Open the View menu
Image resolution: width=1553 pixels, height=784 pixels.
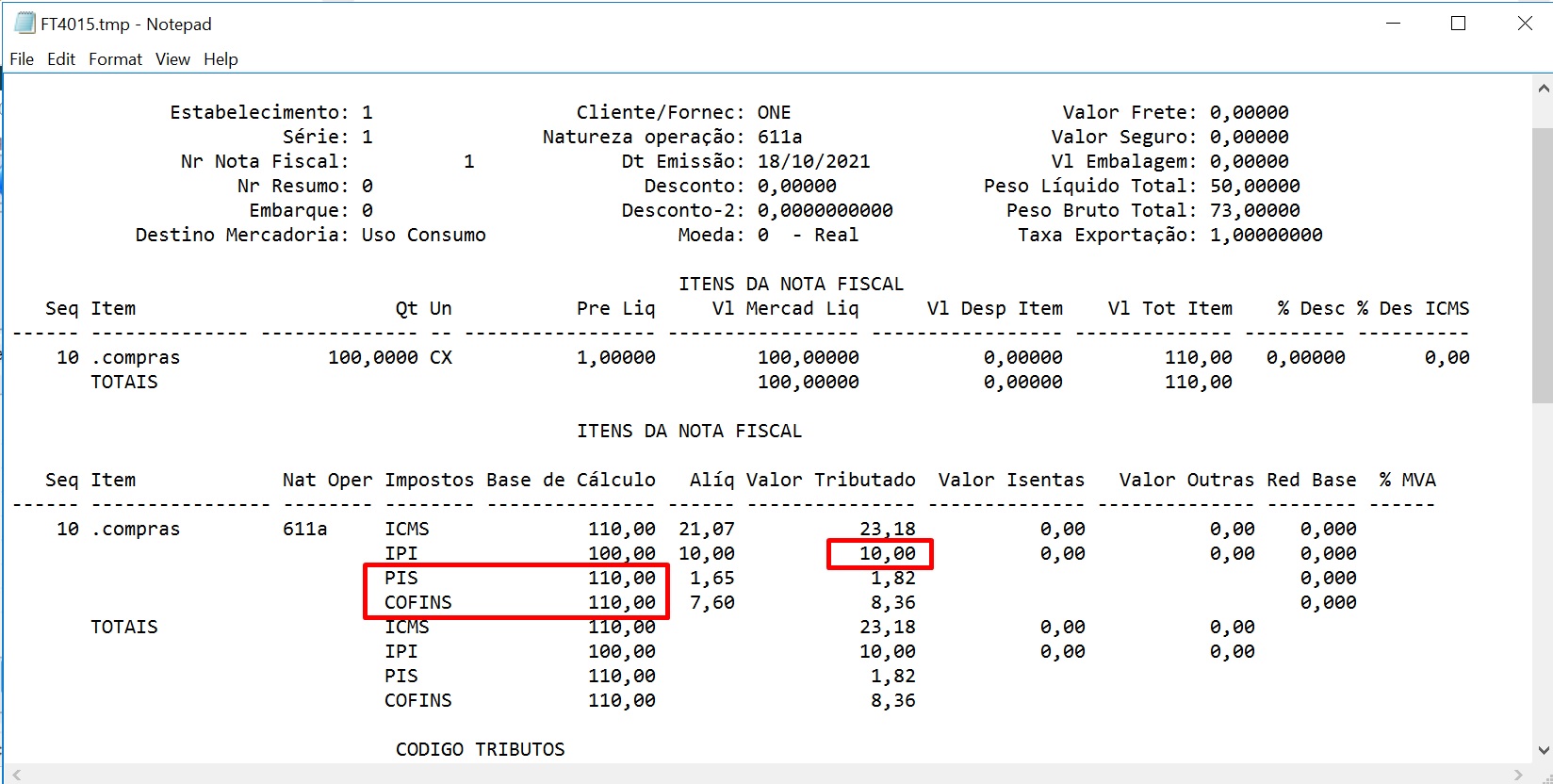(x=172, y=59)
